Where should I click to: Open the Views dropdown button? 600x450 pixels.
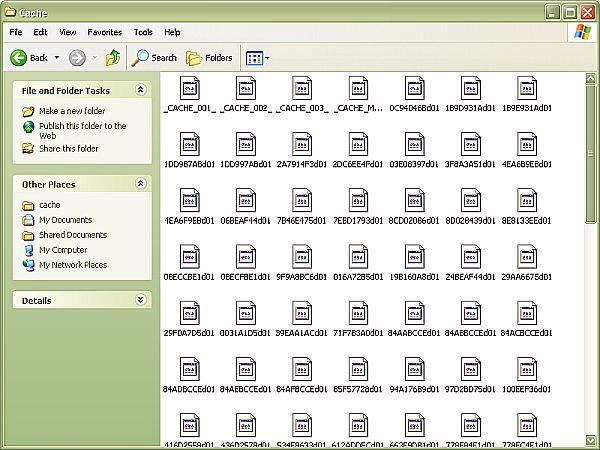tap(257, 58)
